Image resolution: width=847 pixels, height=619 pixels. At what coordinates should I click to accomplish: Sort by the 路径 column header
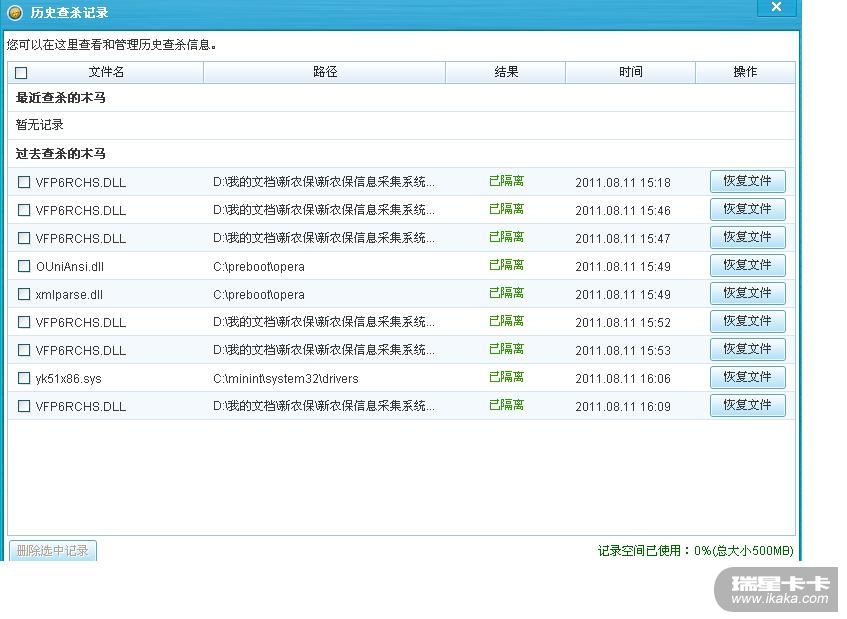(x=325, y=72)
